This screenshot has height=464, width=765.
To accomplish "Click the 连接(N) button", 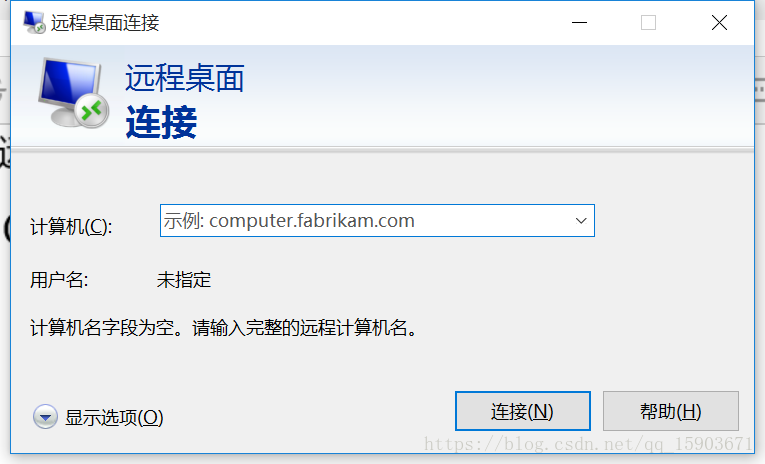I will click(523, 411).
